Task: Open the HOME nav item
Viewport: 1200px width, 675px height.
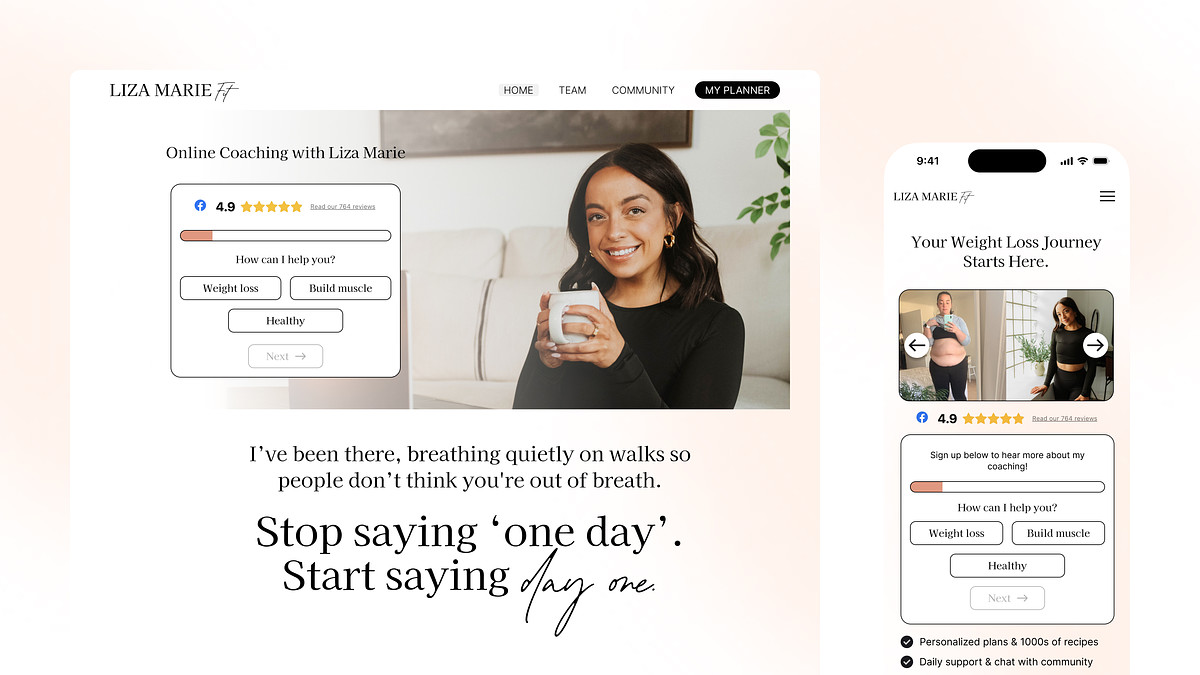Action: [518, 90]
